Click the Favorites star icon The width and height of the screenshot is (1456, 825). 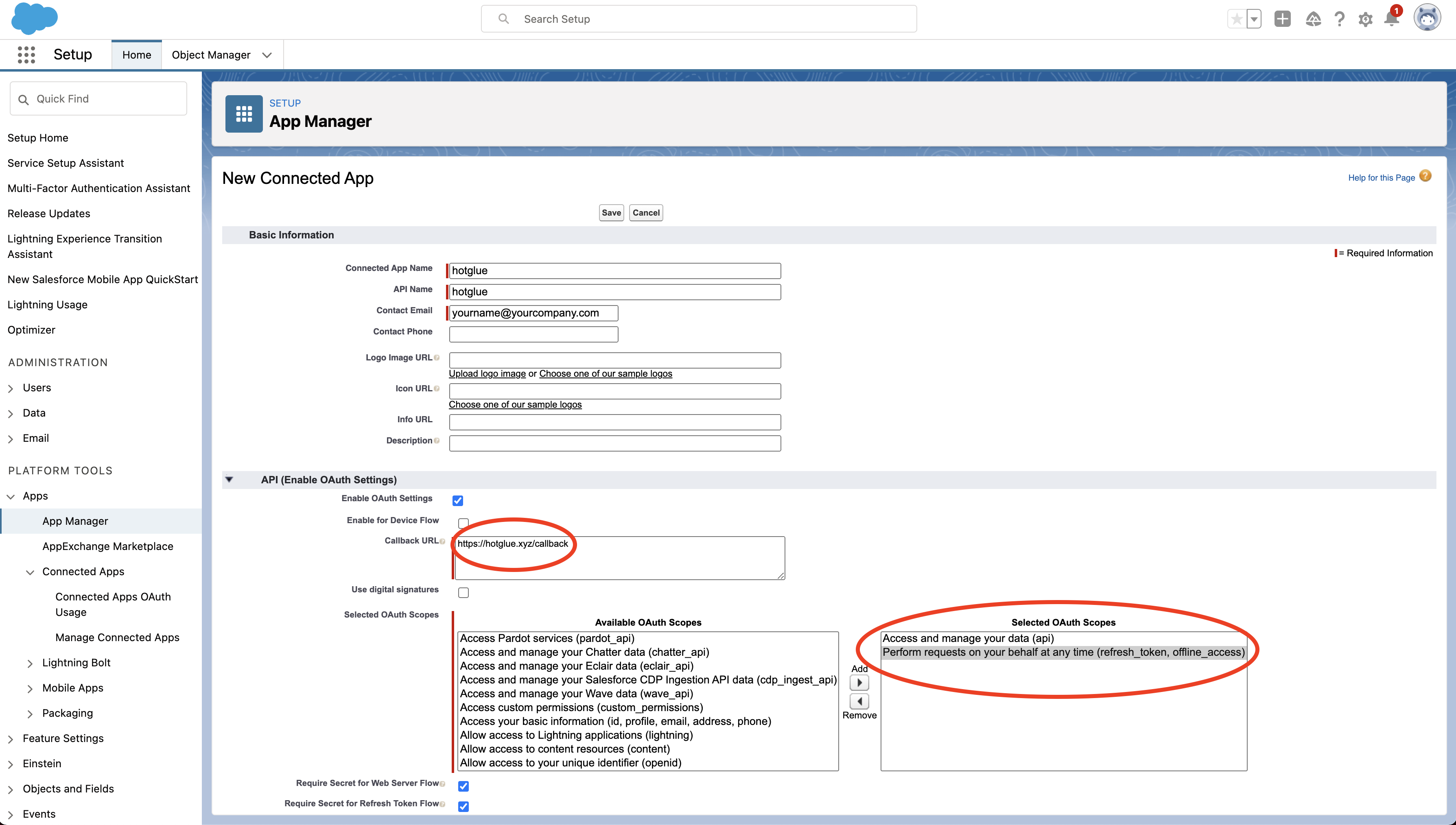click(1237, 19)
